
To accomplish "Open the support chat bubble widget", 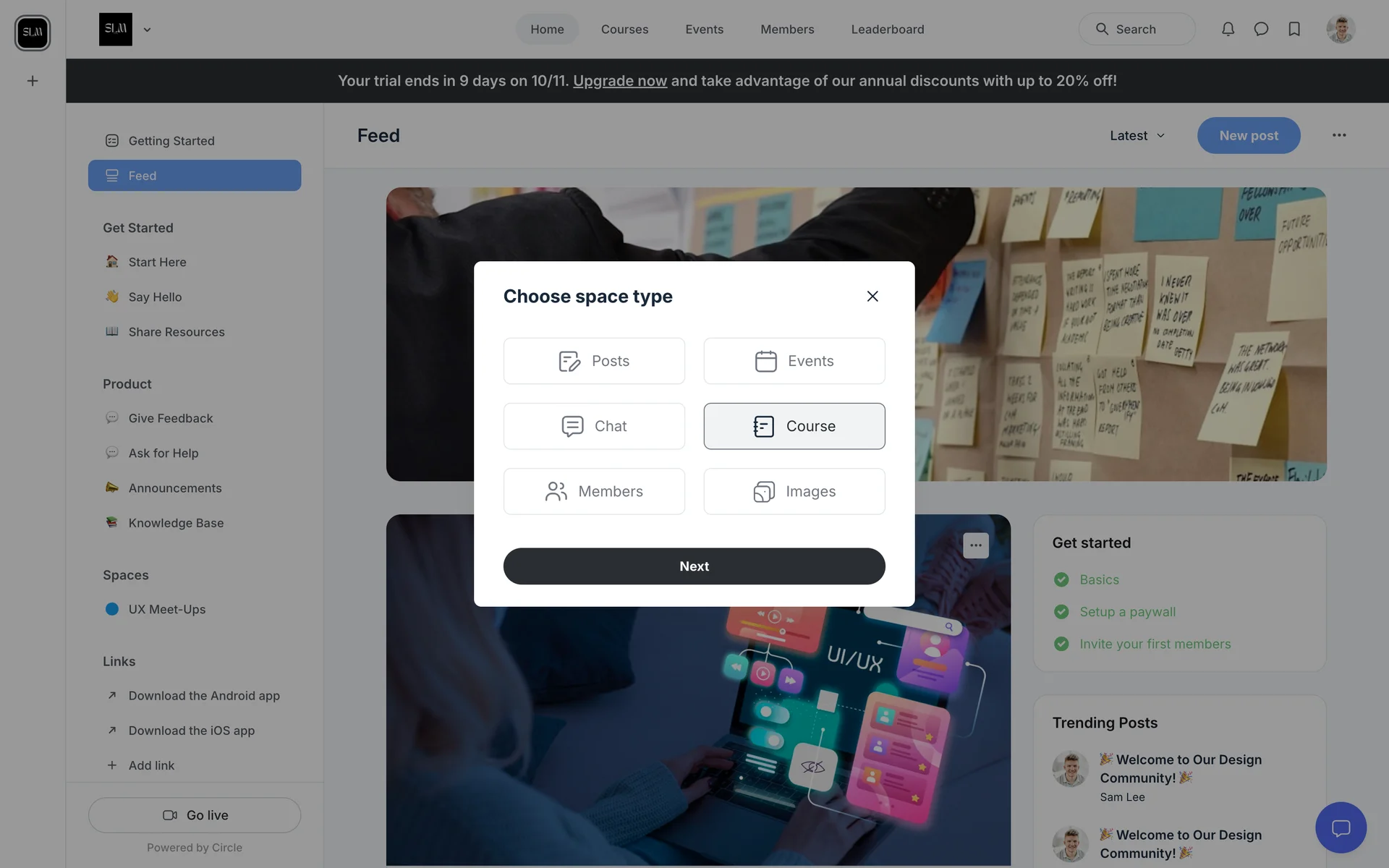I will coord(1341,827).
